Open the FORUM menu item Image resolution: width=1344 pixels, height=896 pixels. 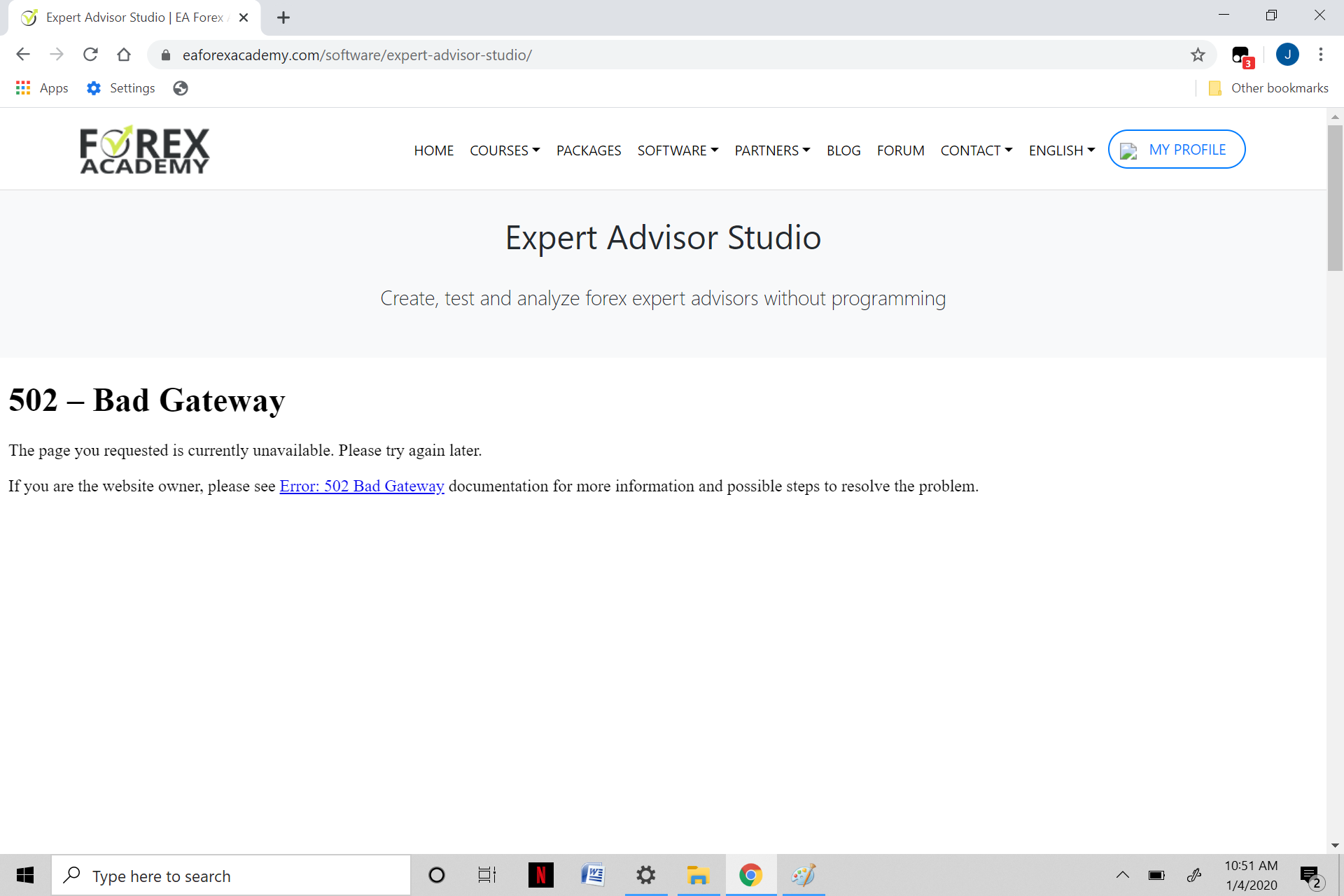tap(900, 150)
